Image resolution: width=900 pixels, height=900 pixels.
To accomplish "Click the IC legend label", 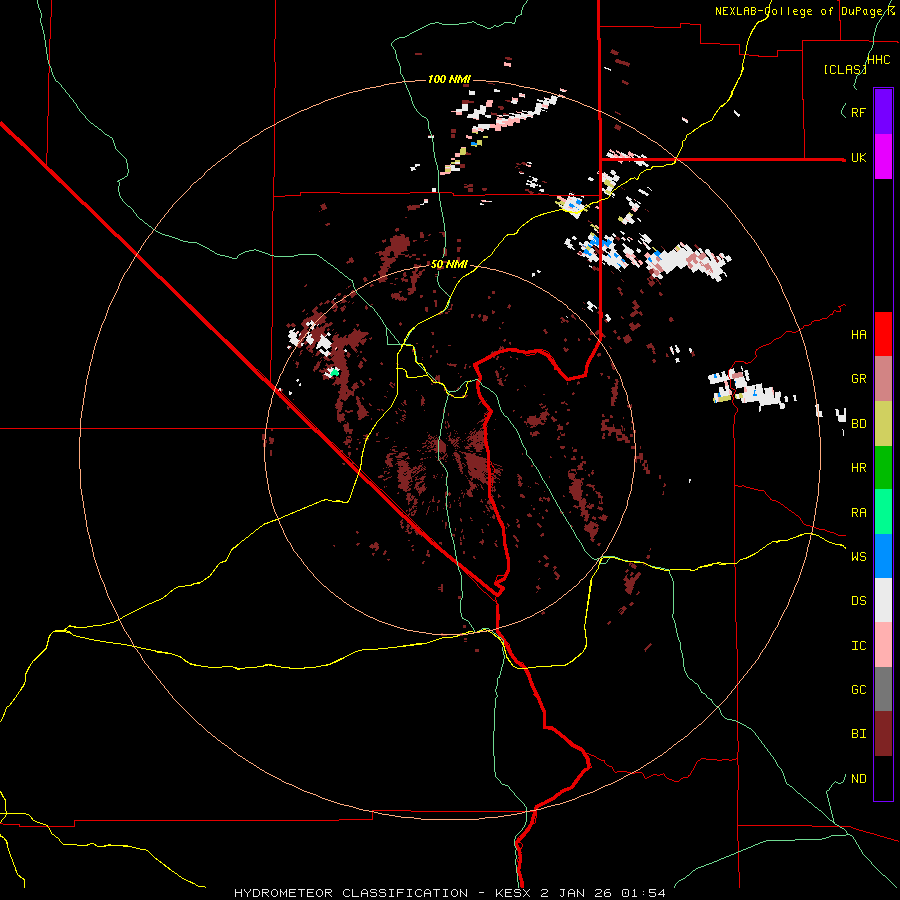I will (858, 646).
